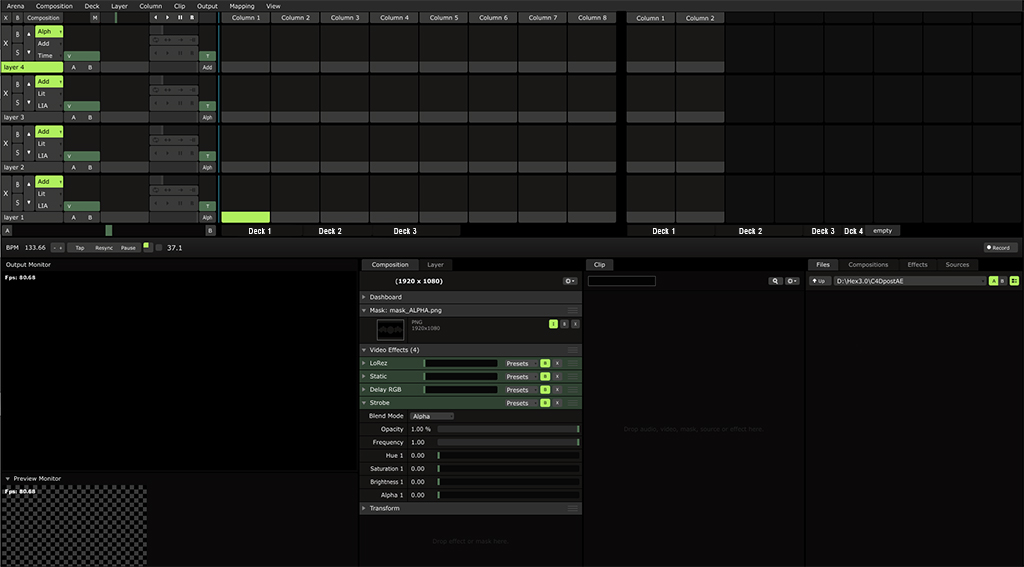Screen dimensions: 1024x567
Task: Collapse the Mask section
Action: point(364,310)
